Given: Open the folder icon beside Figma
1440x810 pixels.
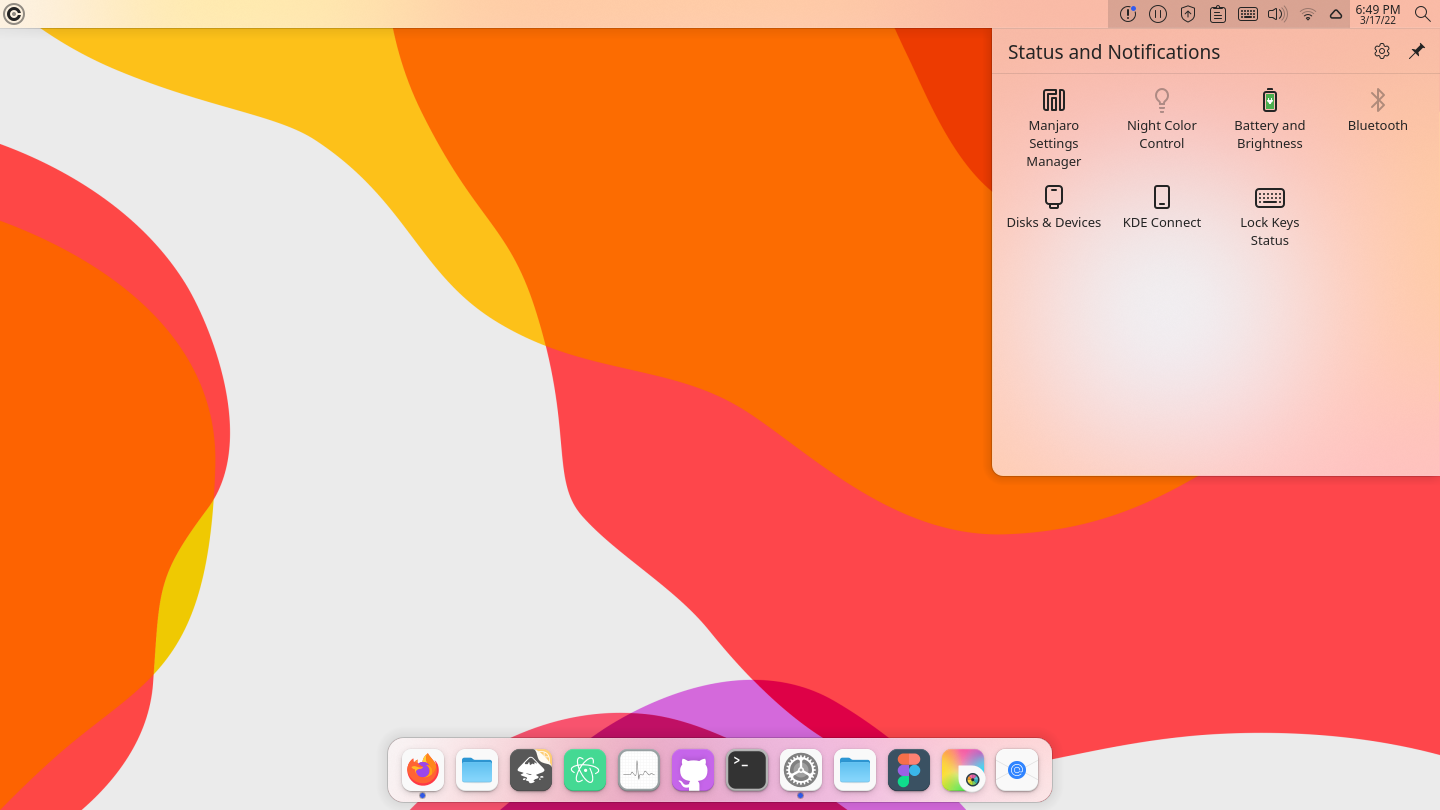Looking at the screenshot, I should tap(855, 770).
